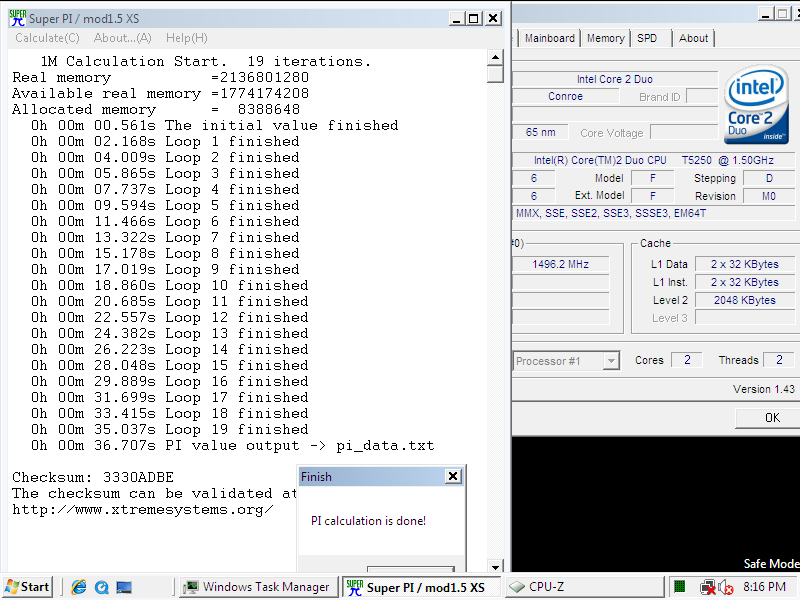
Task: Click the 1M Calculation Start line
Action: (x=206, y=62)
